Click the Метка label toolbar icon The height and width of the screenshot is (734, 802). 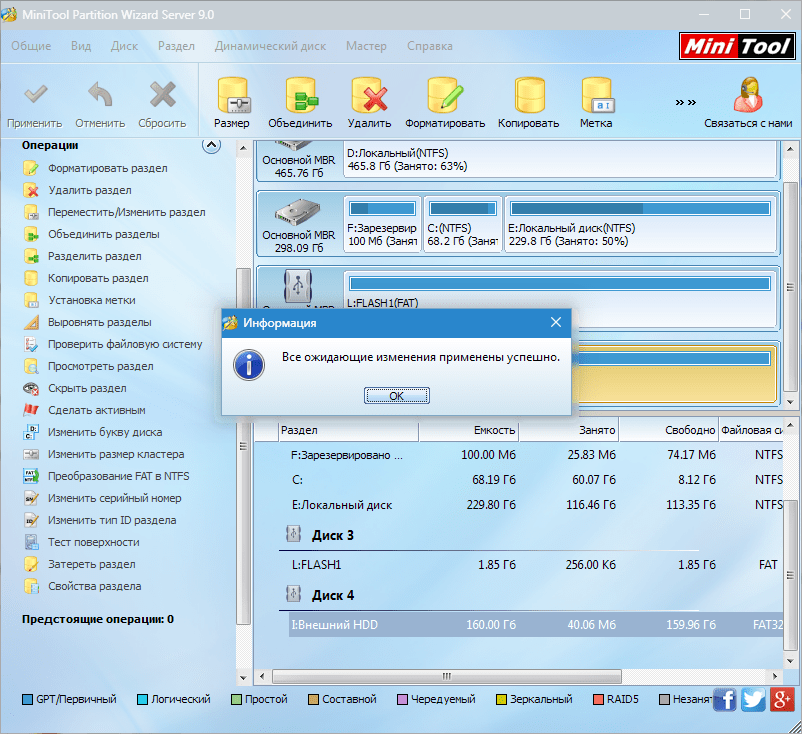point(596,98)
